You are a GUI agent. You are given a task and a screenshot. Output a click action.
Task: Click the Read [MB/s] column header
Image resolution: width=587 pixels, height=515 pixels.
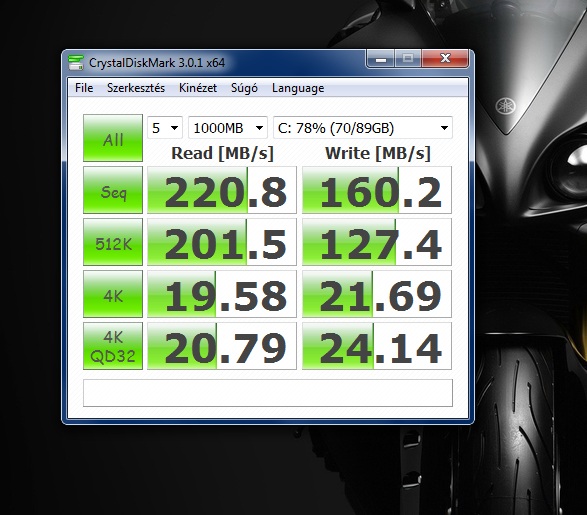[x=222, y=153]
